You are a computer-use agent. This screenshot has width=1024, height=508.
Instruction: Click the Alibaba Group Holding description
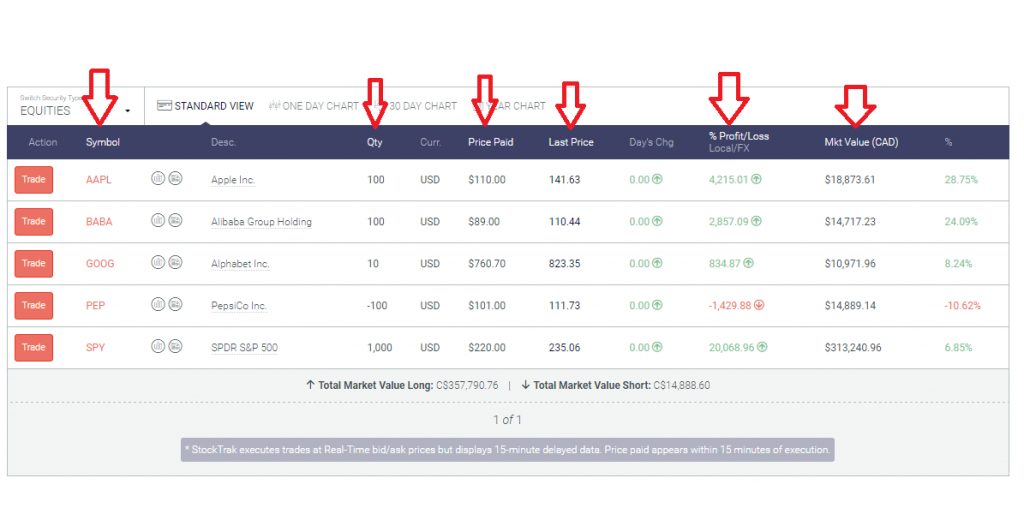[x=261, y=221]
